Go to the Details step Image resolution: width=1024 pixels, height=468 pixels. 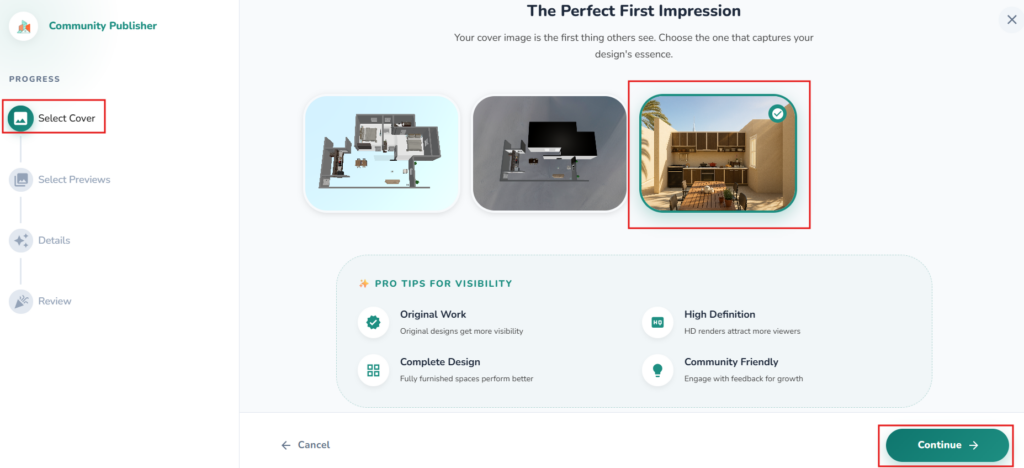(x=54, y=240)
